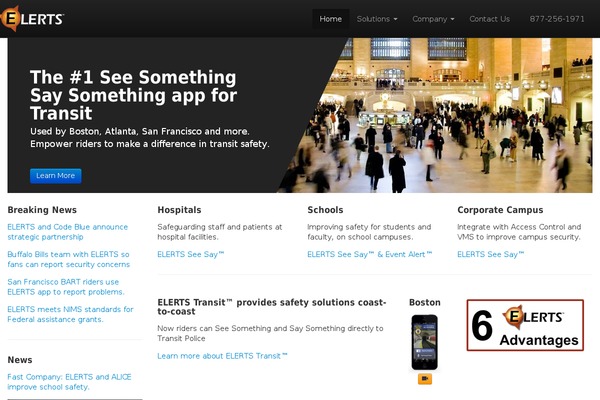
Task: Click 'Integrate with Access Control' description
Action: point(519,232)
